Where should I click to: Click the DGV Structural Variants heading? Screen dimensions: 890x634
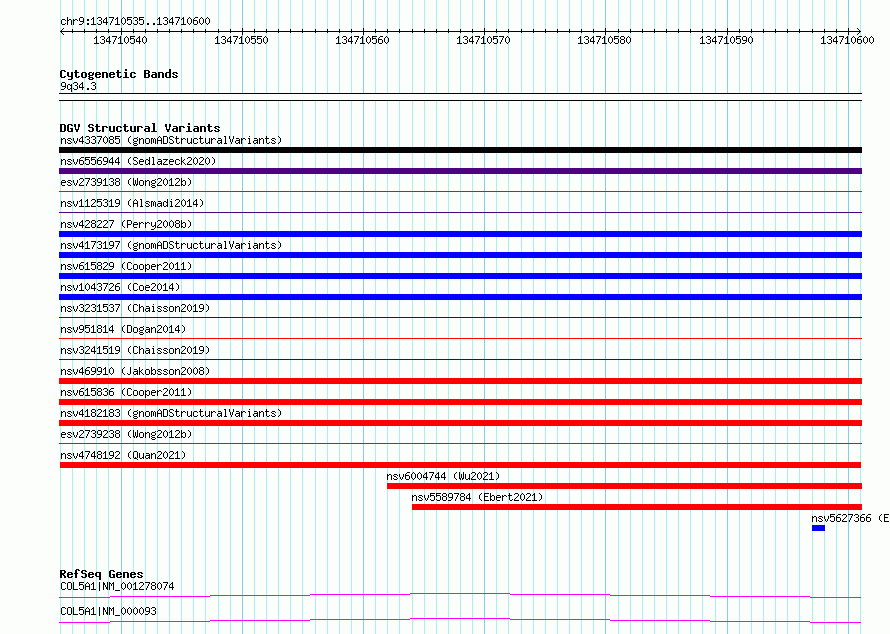140,128
